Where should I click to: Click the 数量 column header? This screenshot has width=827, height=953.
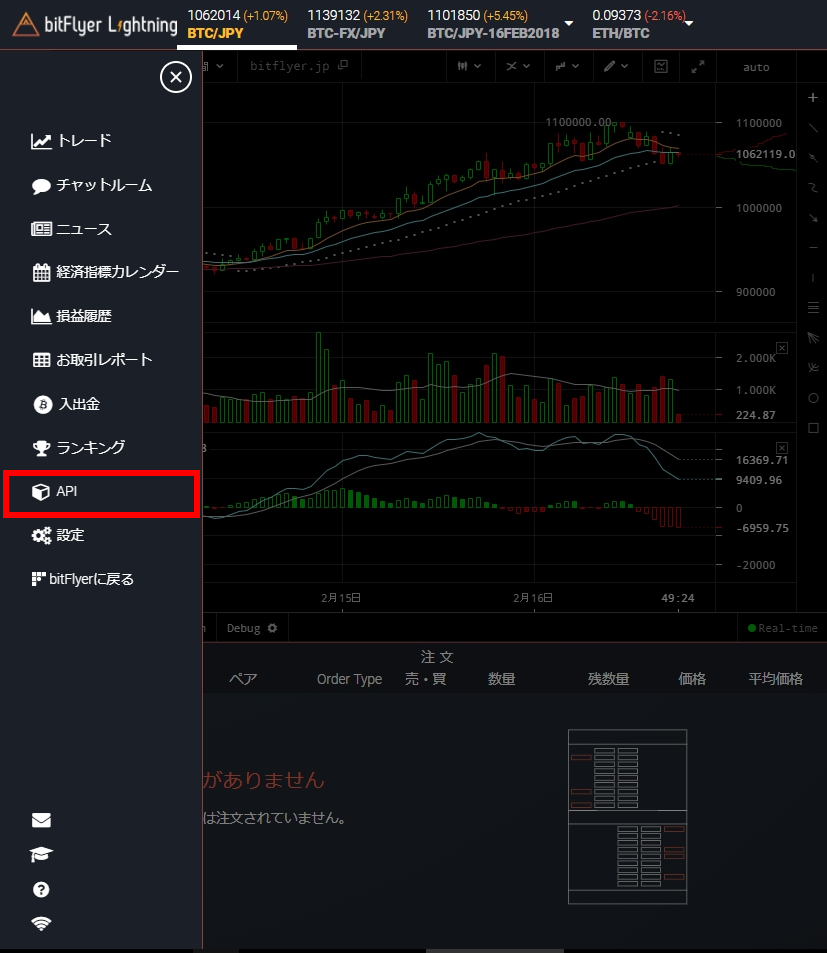pos(501,679)
